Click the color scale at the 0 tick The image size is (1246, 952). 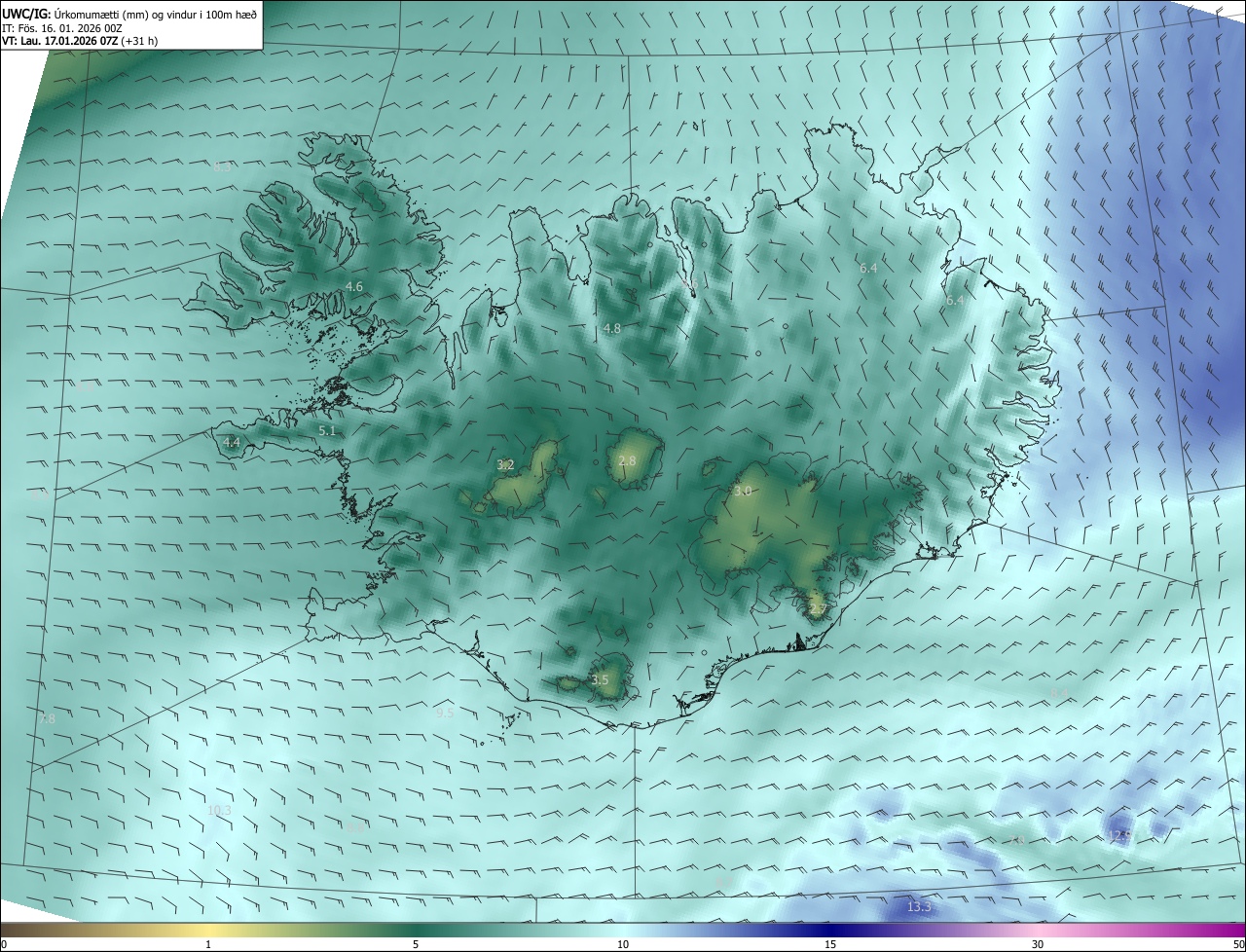coord(4,944)
